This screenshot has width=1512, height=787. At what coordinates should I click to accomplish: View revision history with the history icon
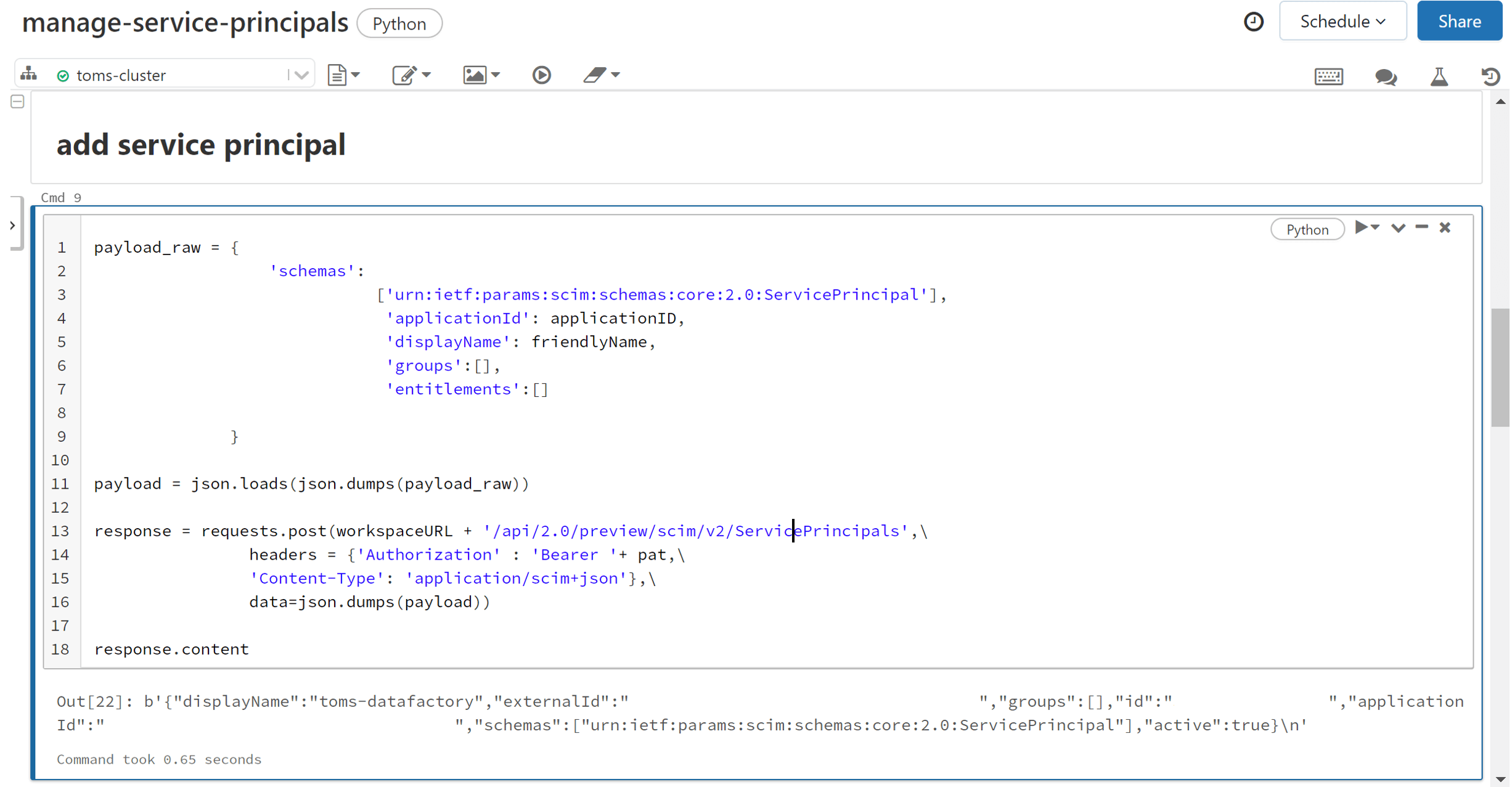click(1492, 76)
